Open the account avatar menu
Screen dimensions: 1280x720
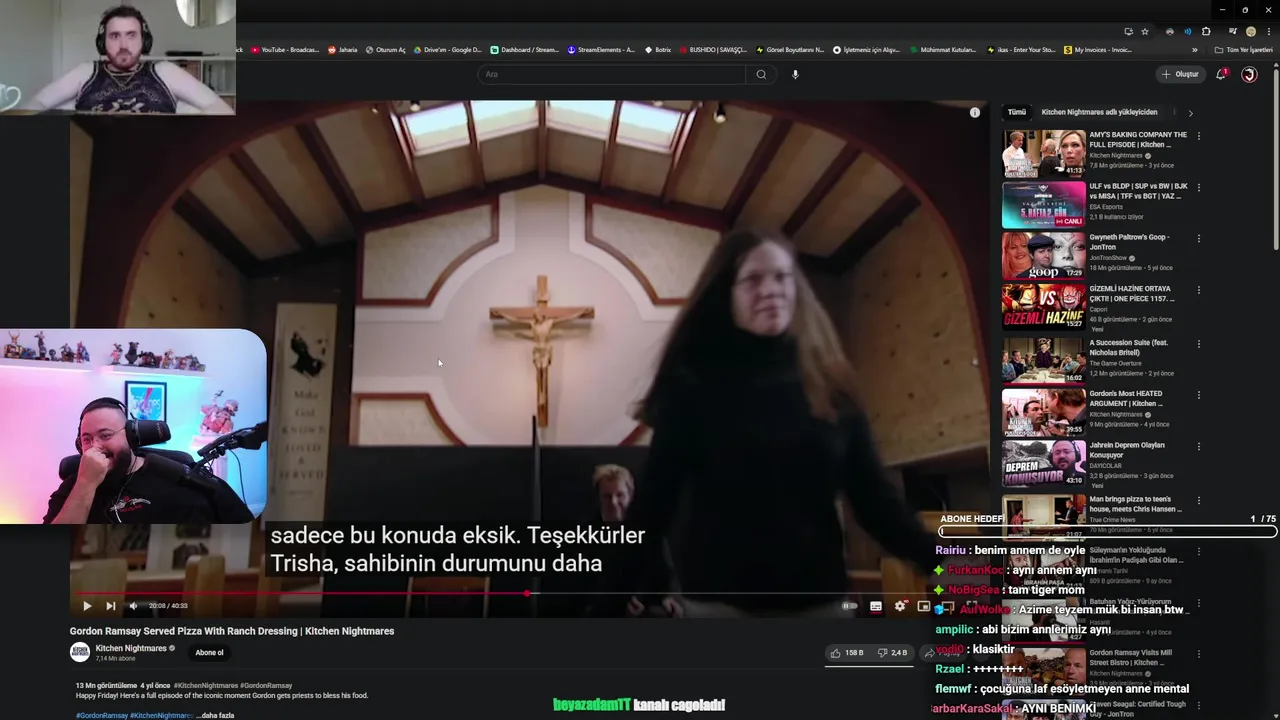point(1249,74)
